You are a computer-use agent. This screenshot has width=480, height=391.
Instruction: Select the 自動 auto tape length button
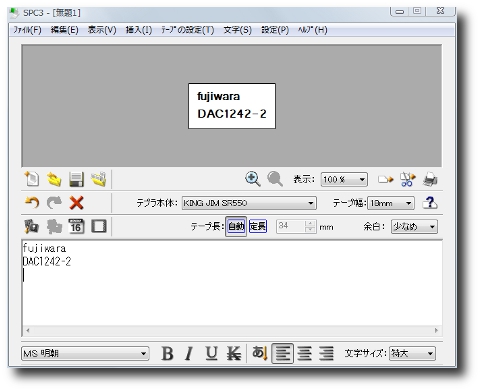coord(236,226)
